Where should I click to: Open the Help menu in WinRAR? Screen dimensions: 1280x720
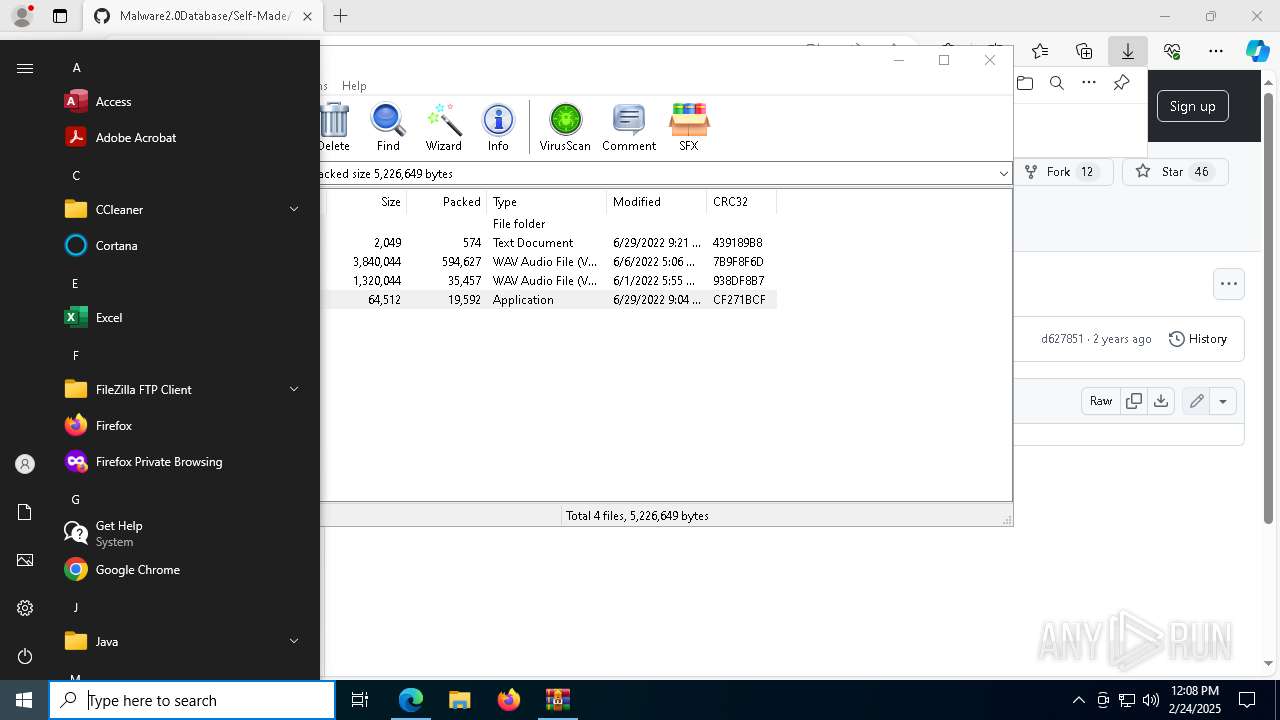tap(354, 86)
